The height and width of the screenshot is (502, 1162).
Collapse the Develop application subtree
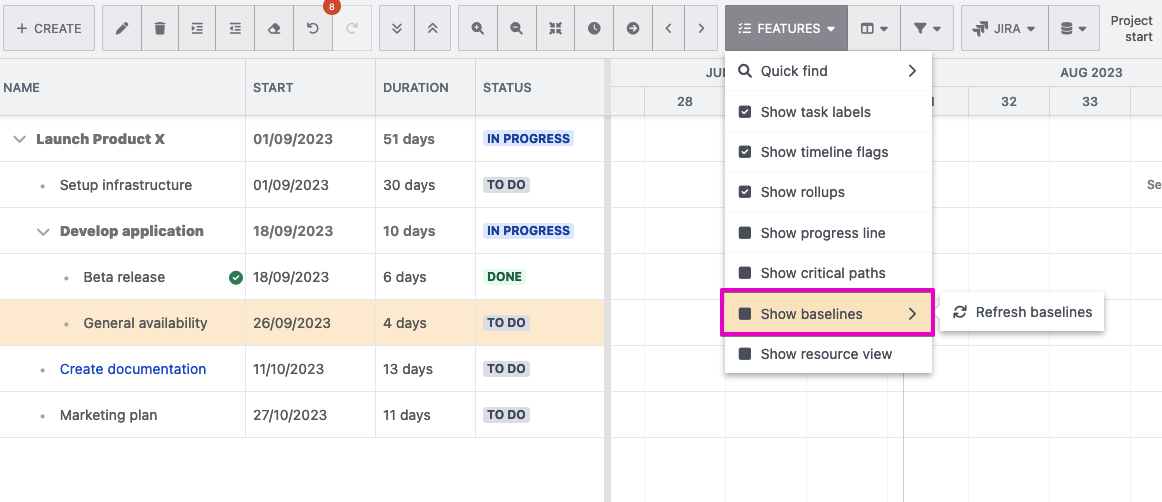(43, 231)
